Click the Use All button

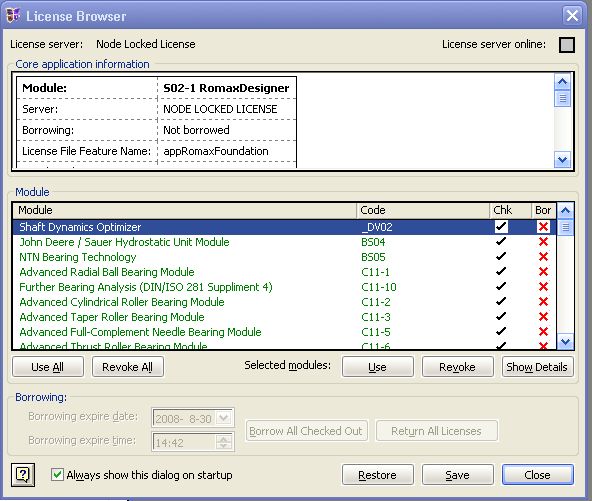tap(48, 367)
